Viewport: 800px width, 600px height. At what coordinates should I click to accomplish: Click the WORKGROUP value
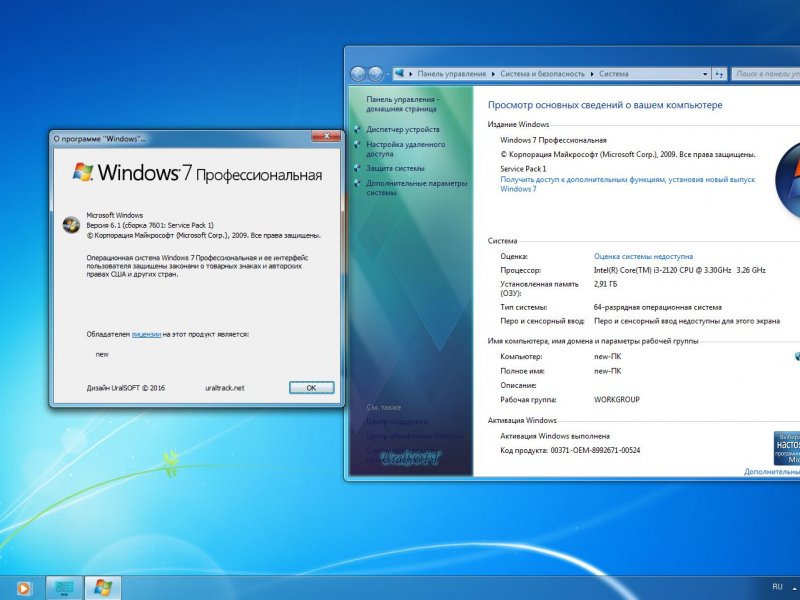click(x=616, y=400)
